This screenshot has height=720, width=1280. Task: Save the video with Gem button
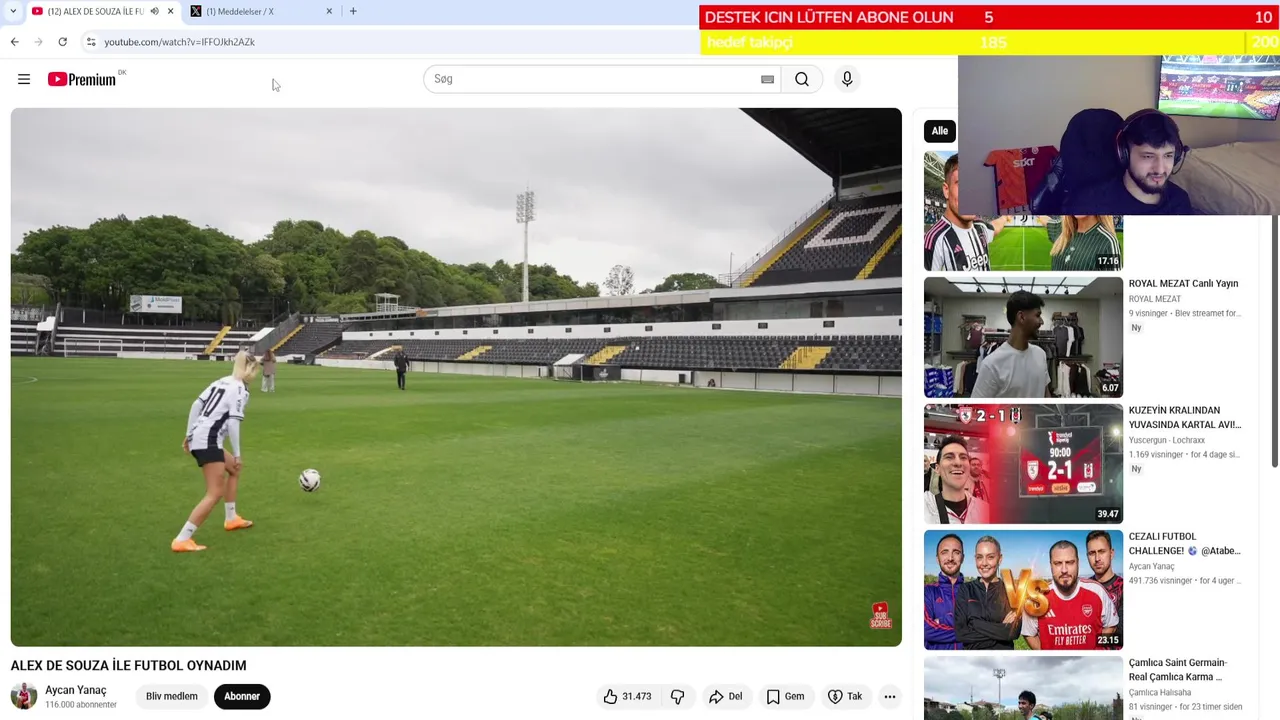(785, 696)
